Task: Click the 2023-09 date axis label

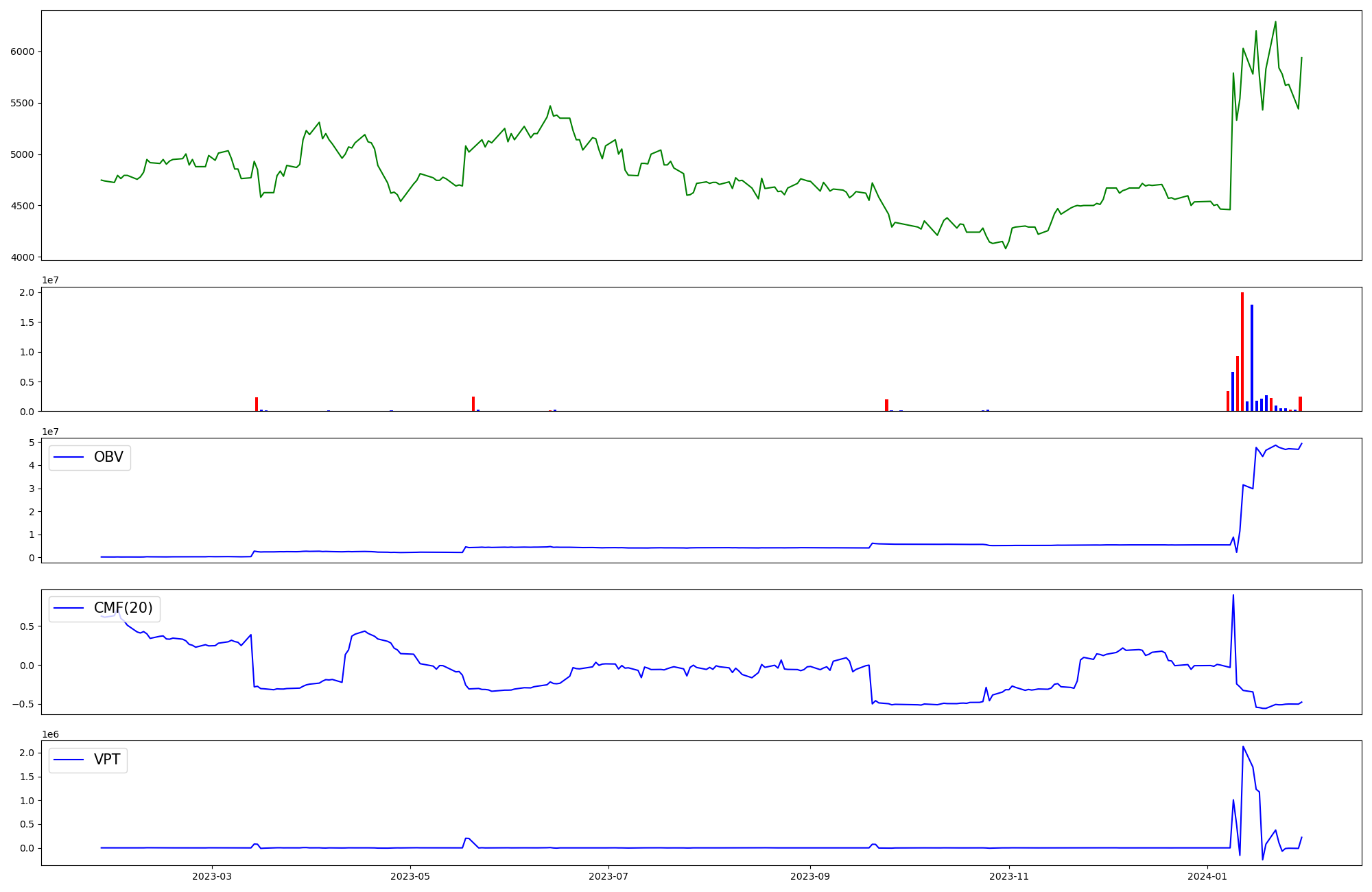Action: coord(810,876)
